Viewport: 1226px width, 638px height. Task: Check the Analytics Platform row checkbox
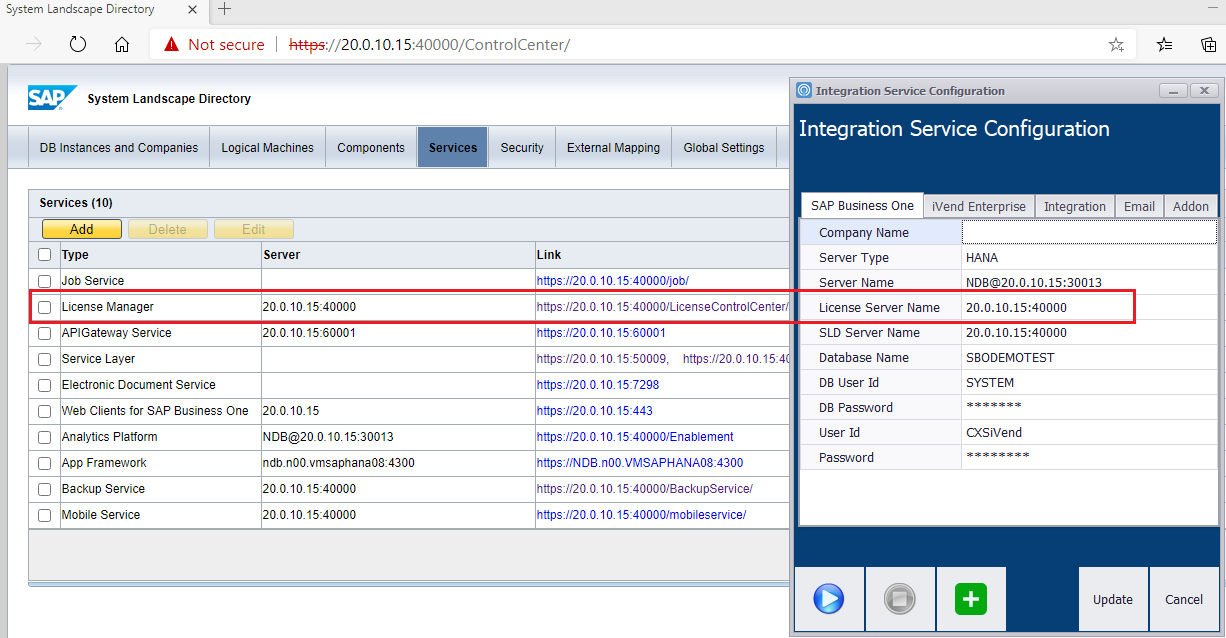click(44, 437)
